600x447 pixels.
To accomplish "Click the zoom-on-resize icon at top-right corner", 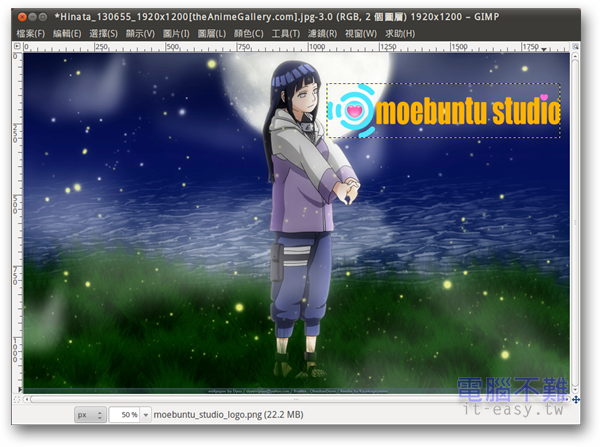I will (x=575, y=46).
